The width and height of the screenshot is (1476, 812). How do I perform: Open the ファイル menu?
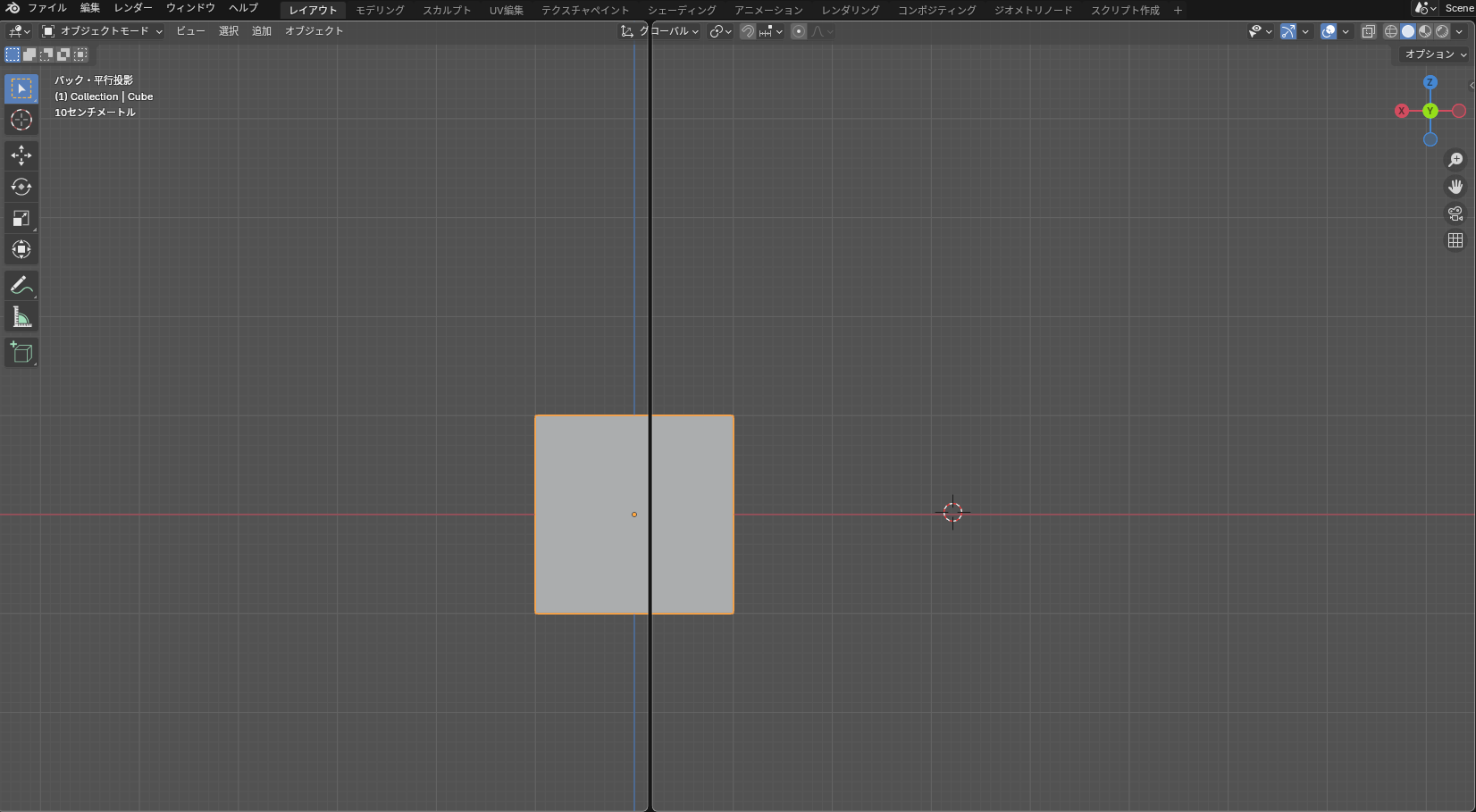point(46,8)
